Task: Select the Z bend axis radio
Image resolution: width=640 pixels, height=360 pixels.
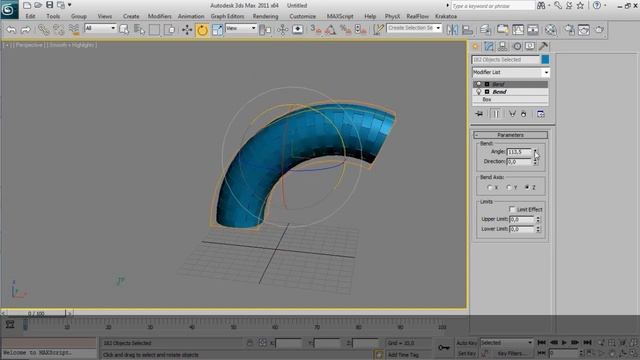Action: tap(527, 187)
